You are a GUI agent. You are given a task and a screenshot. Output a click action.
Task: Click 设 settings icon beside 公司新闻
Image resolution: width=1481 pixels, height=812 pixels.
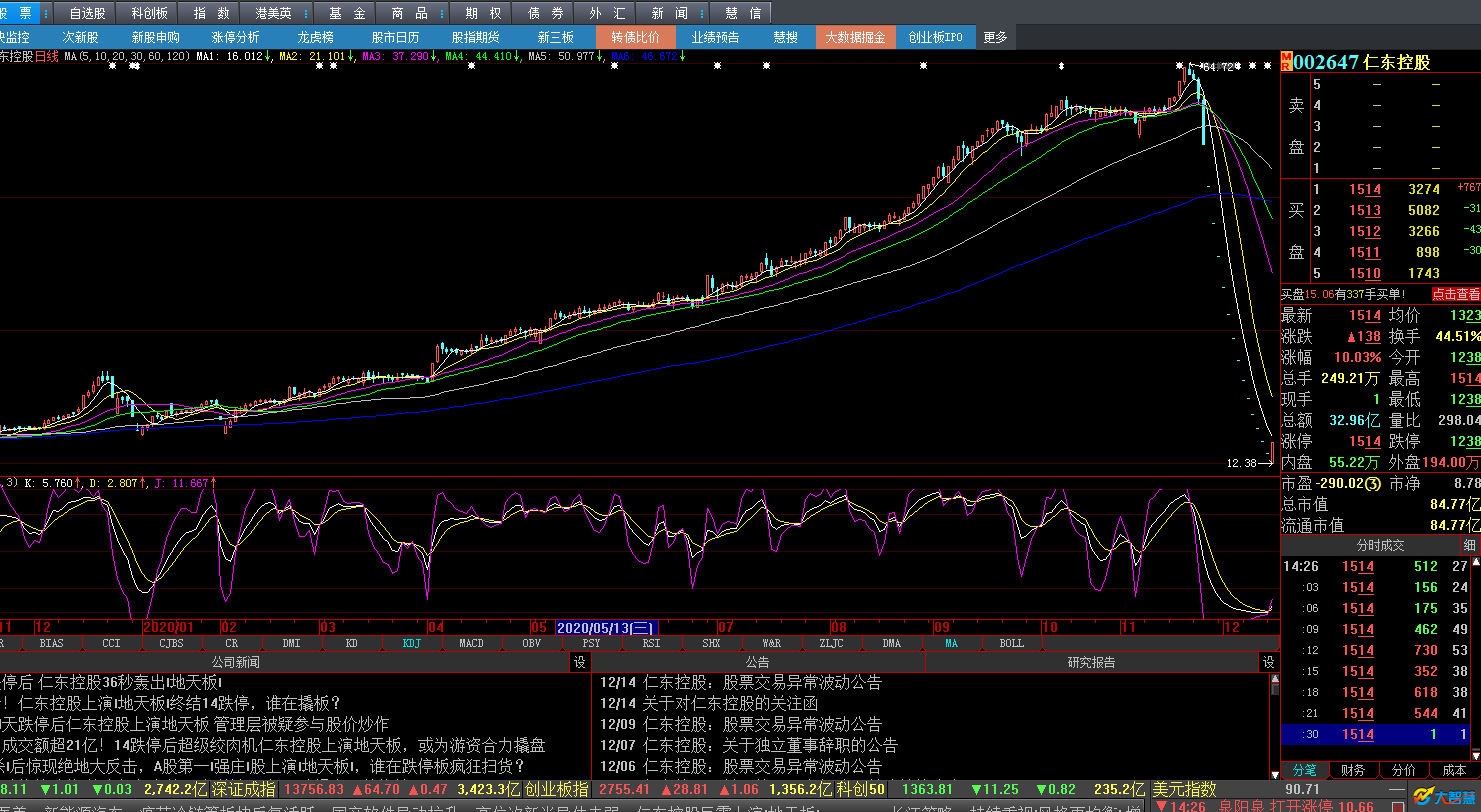pyautogui.click(x=579, y=662)
